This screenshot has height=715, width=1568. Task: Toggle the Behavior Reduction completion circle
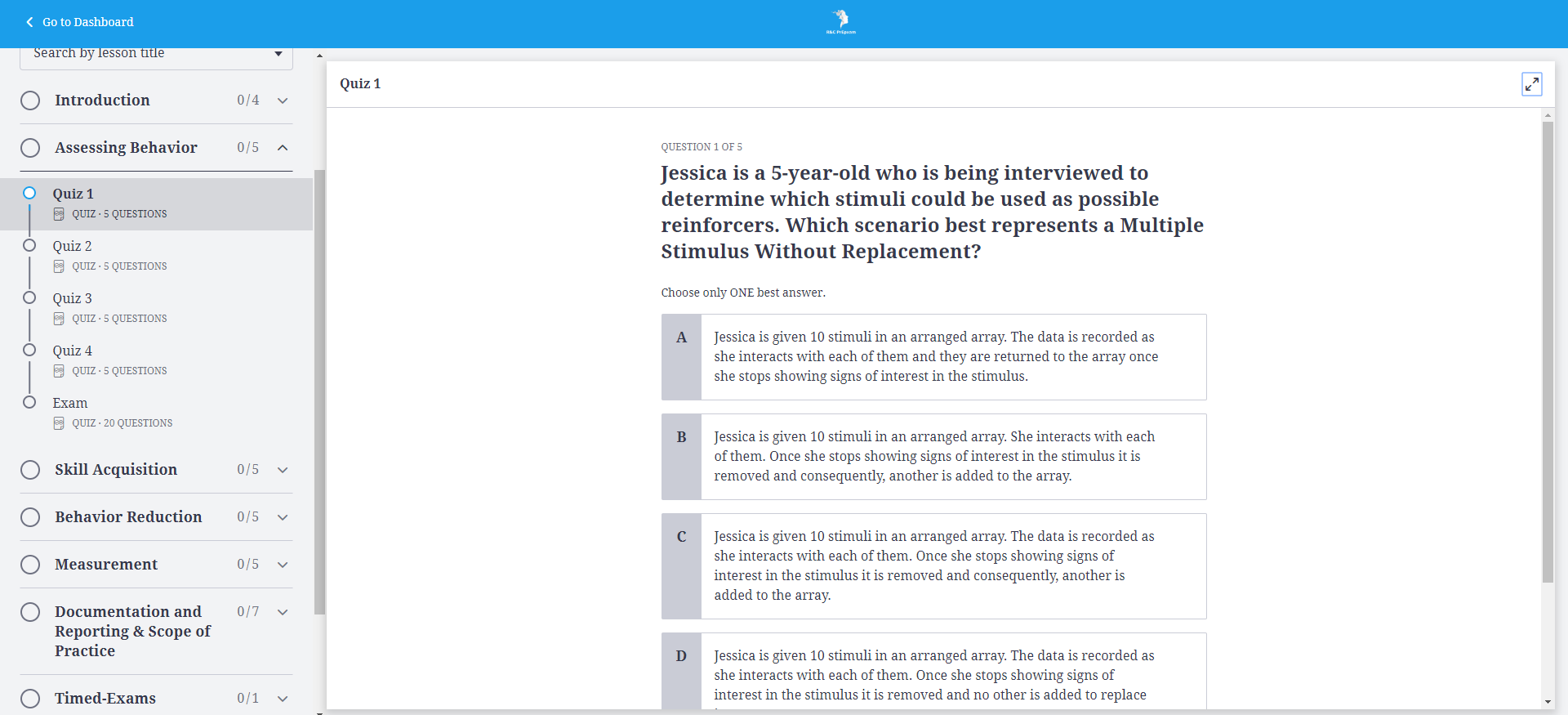tap(30, 517)
